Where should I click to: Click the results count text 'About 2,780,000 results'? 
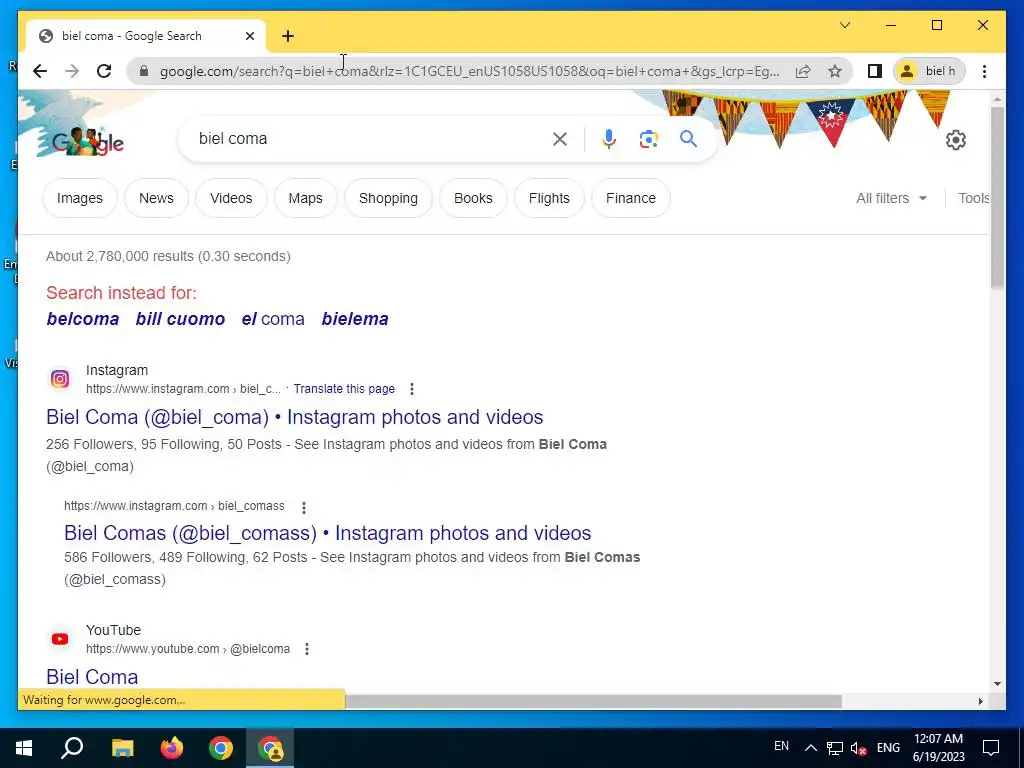tap(120, 256)
